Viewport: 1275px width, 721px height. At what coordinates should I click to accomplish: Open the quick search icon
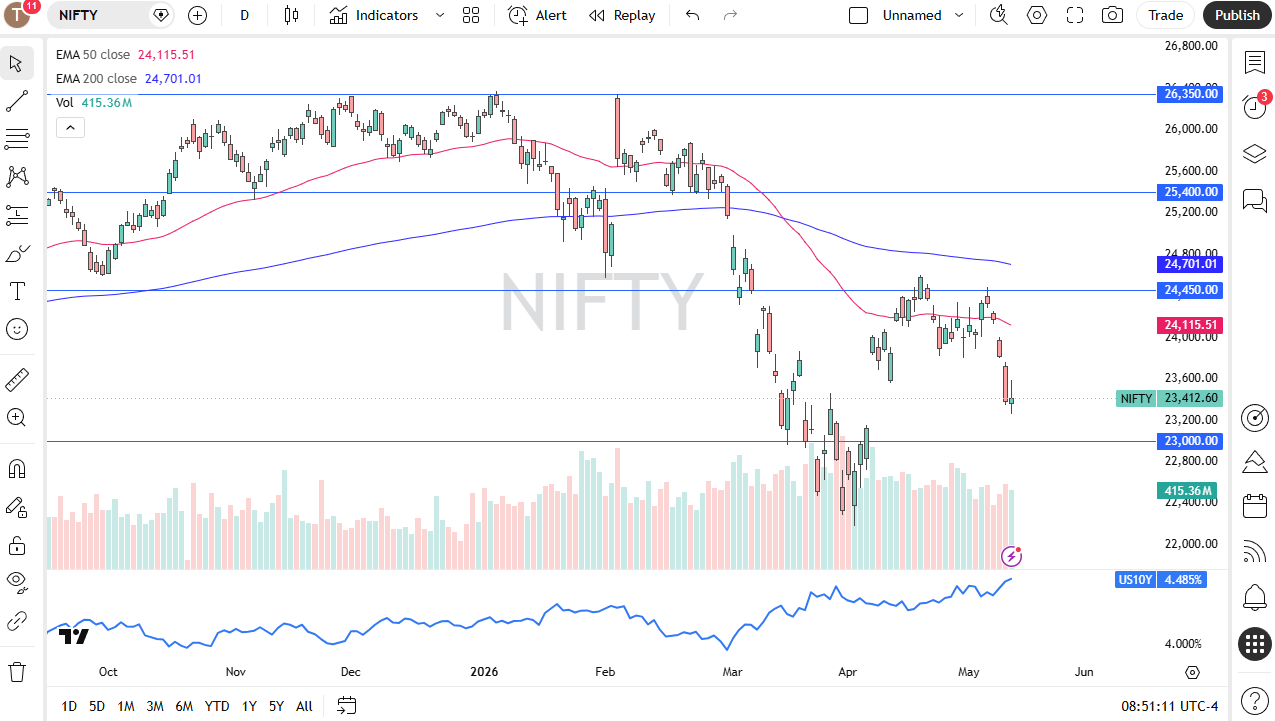click(x=998, y=15)
